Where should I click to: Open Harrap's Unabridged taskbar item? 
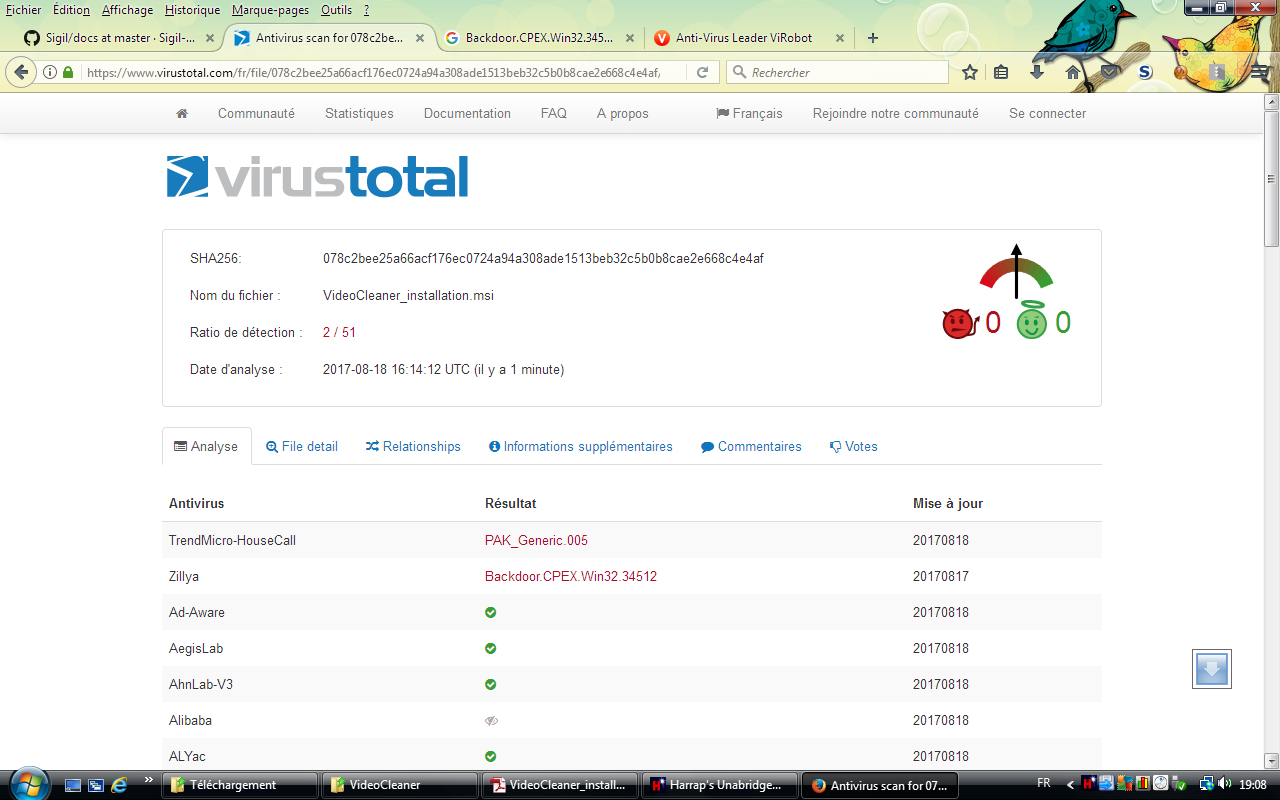click(x=720, y=785)
